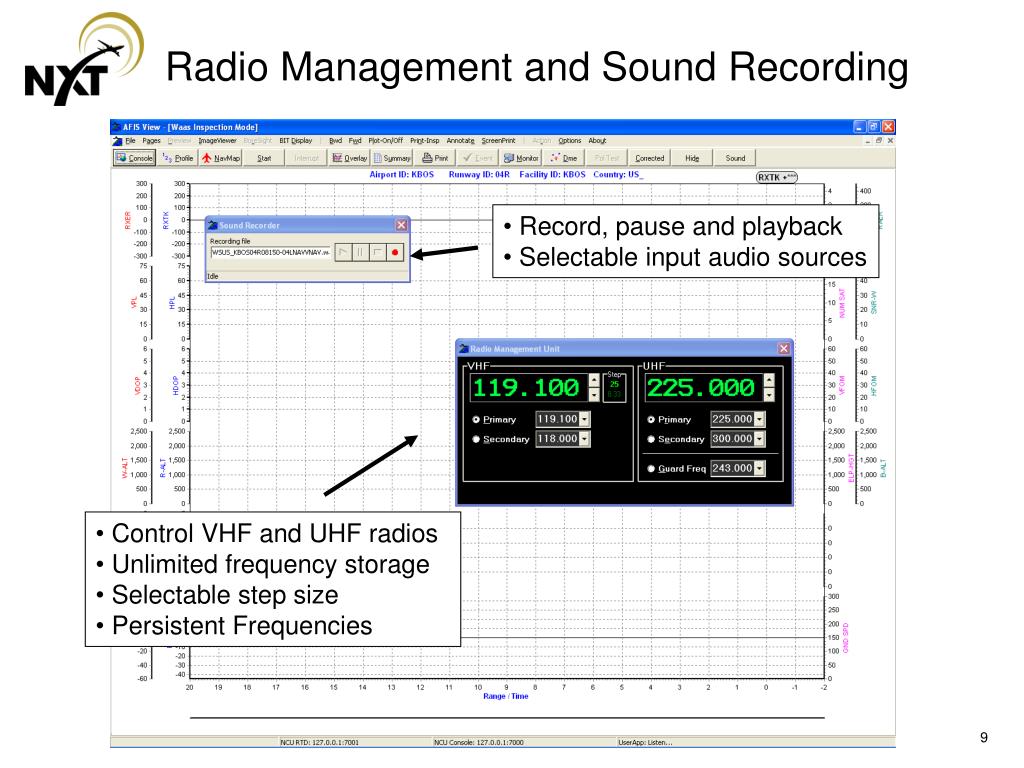Image resolution: width=1024 pixels, height=768 pixels.
Task: Open the Annotate menu
Action: point(460,140)
